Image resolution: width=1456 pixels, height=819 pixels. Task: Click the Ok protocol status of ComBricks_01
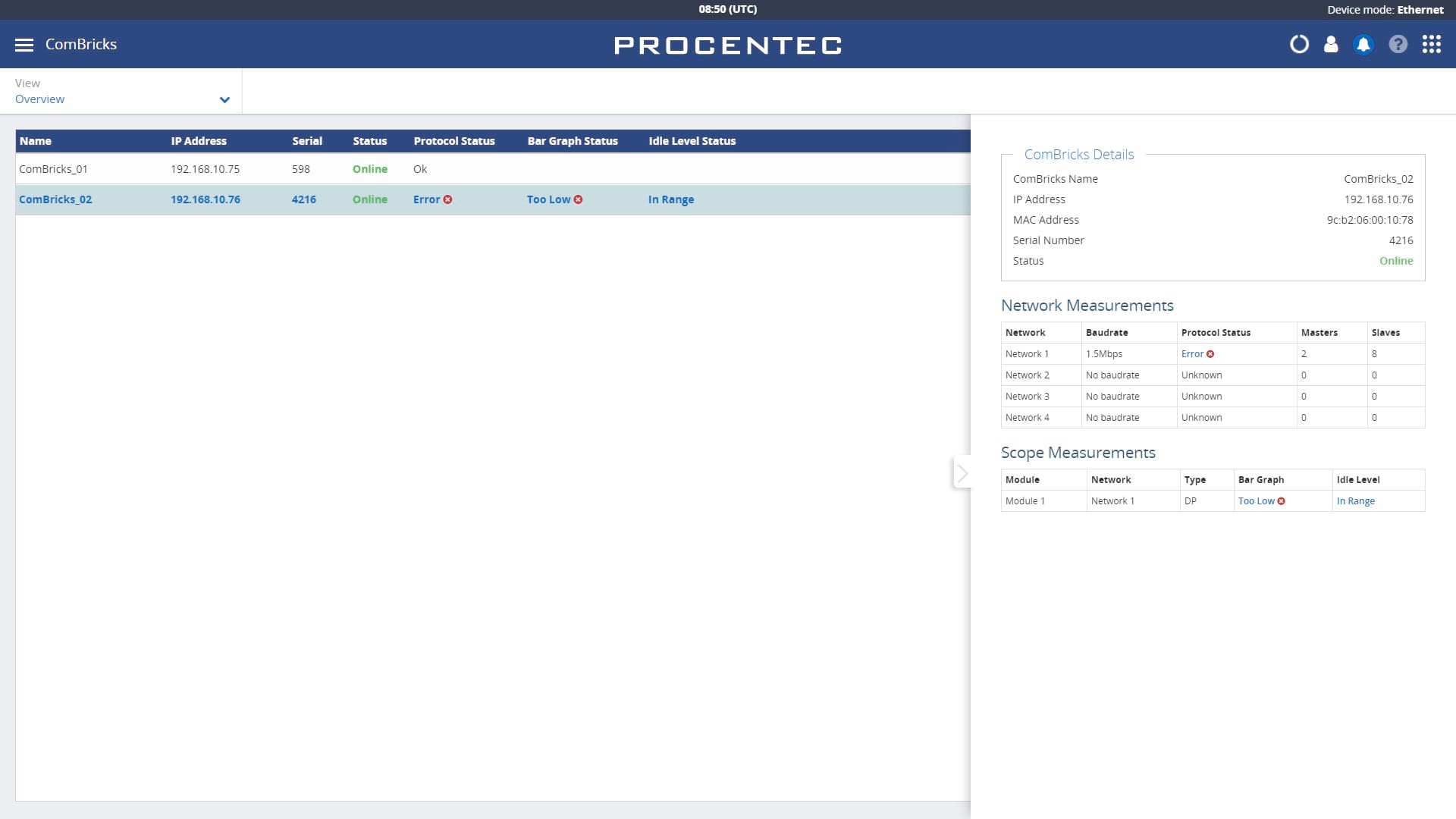[420, 169]
